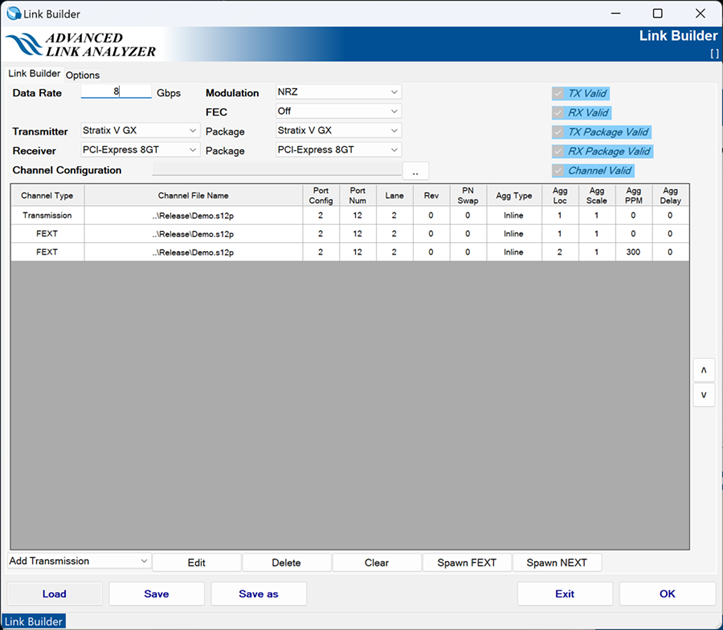Click Agg Loc value 2 in last FEXT row
723x630 pixels.
560,252
